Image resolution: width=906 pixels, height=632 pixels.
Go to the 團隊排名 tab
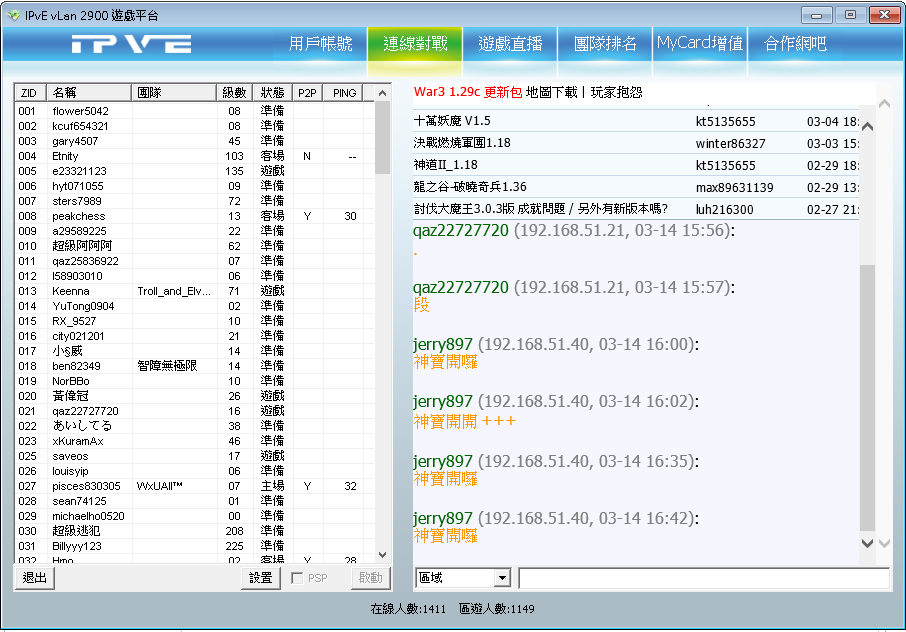(x=605, y=44)
